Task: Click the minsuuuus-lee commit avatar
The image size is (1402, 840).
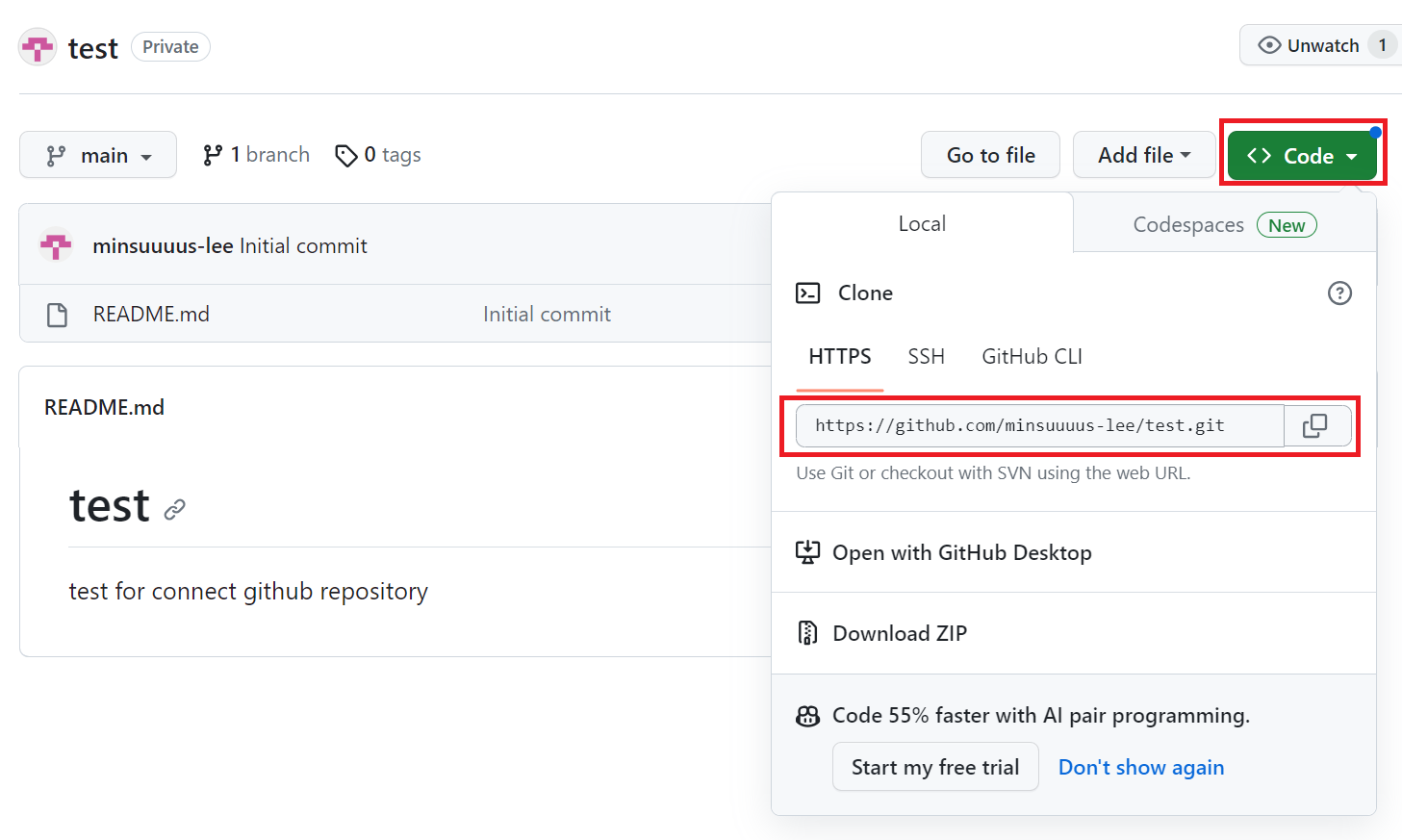Action: pos(56,245)
